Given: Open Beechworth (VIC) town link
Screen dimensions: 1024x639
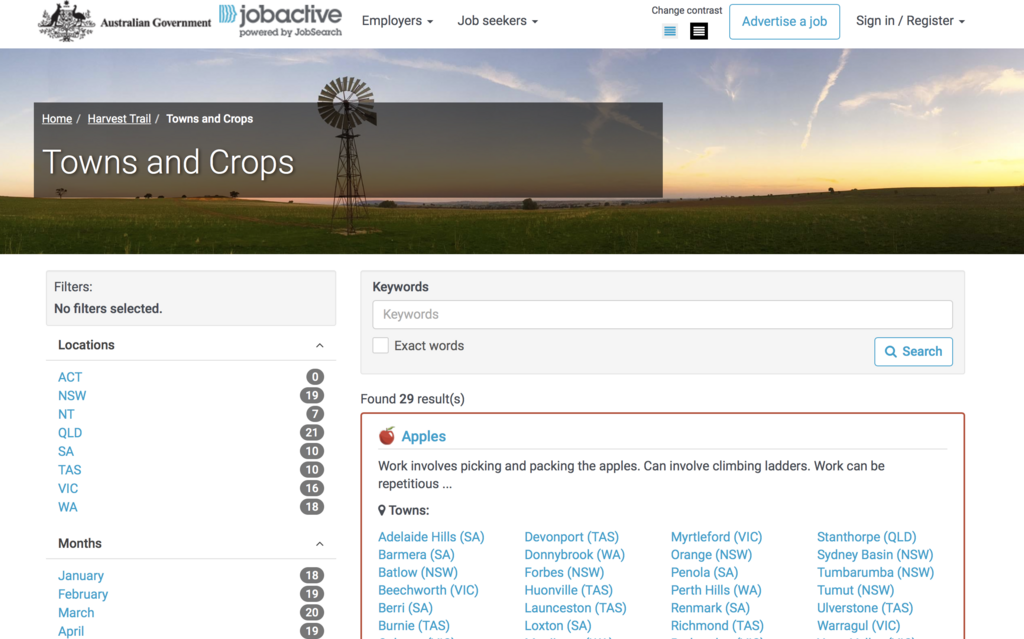Looking at the screenshot, I should tap(428, 590).
